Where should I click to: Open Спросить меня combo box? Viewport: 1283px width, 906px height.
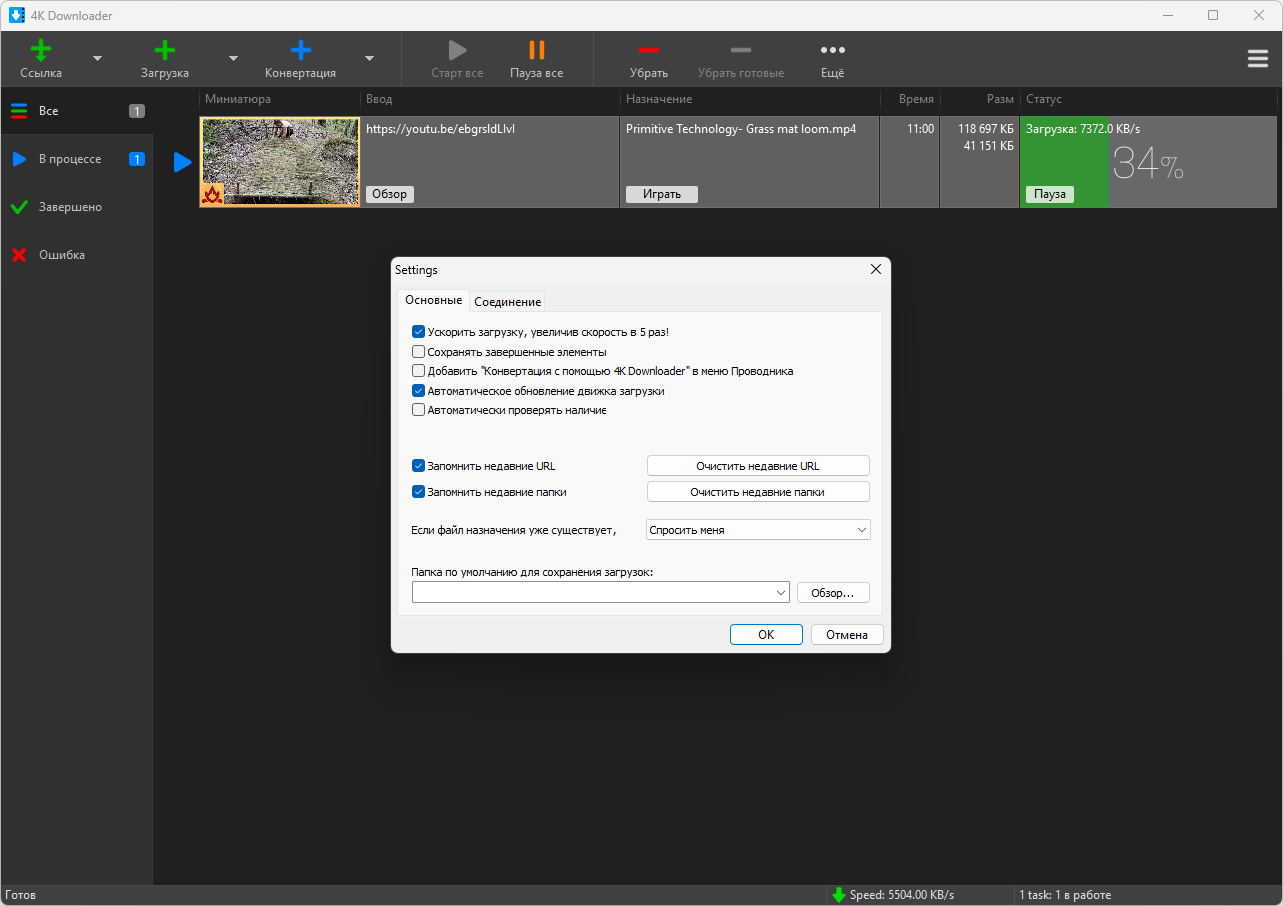click(x=759, y=530)
